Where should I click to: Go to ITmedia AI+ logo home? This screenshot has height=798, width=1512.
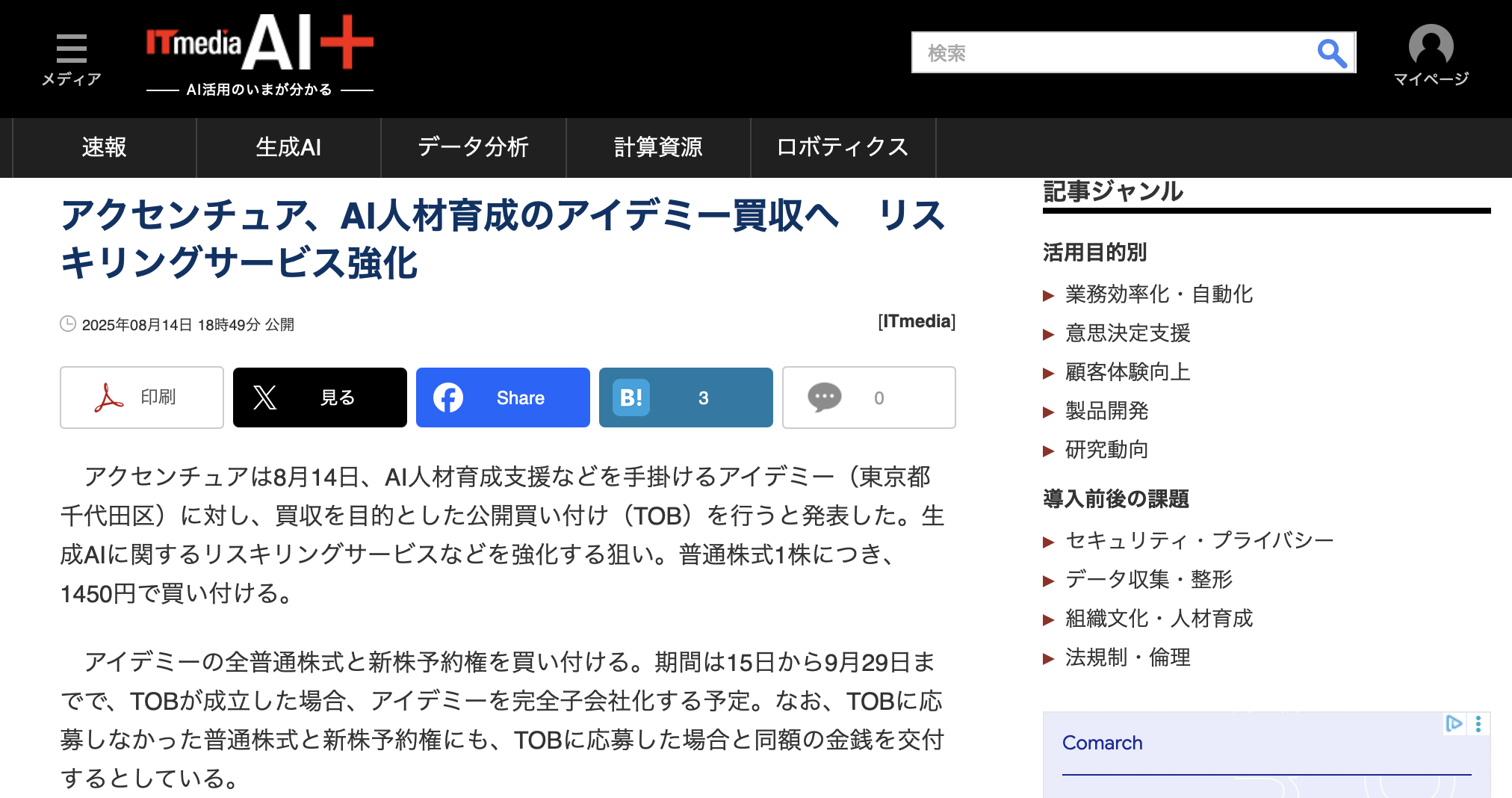pyautogui.click(x=260, y=43)
